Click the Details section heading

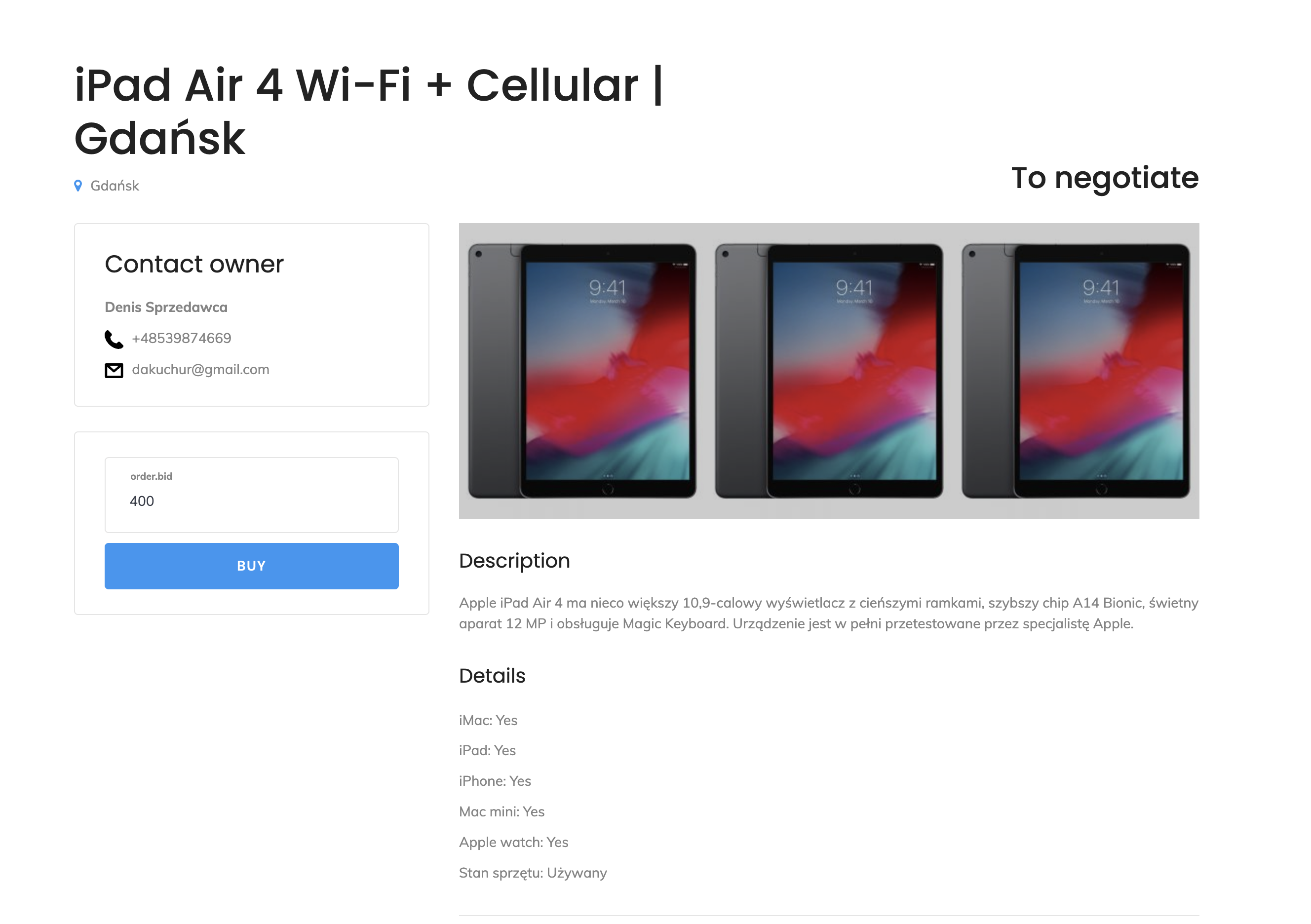coord(492,676)
